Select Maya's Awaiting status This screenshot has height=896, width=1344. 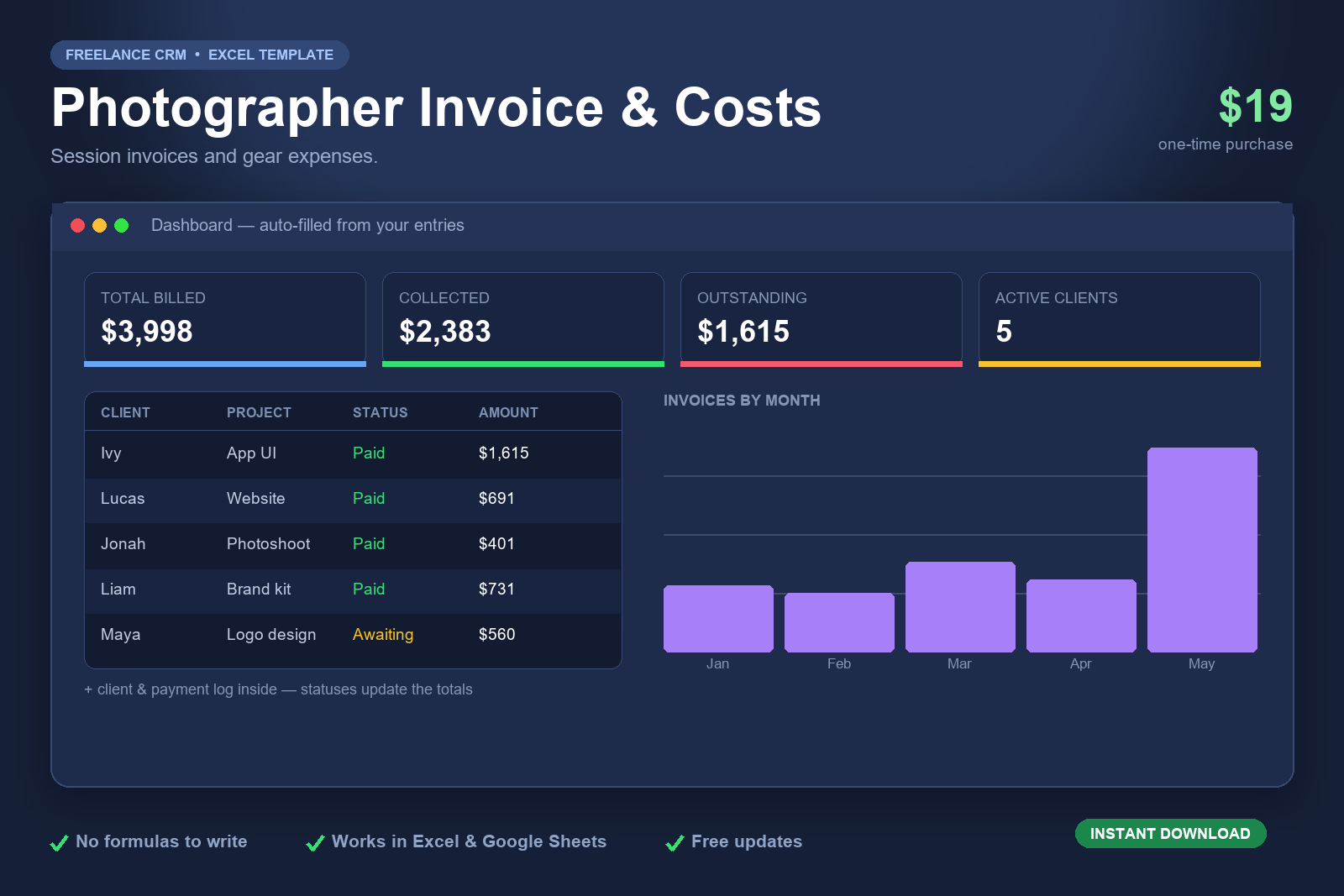[383, 634]
